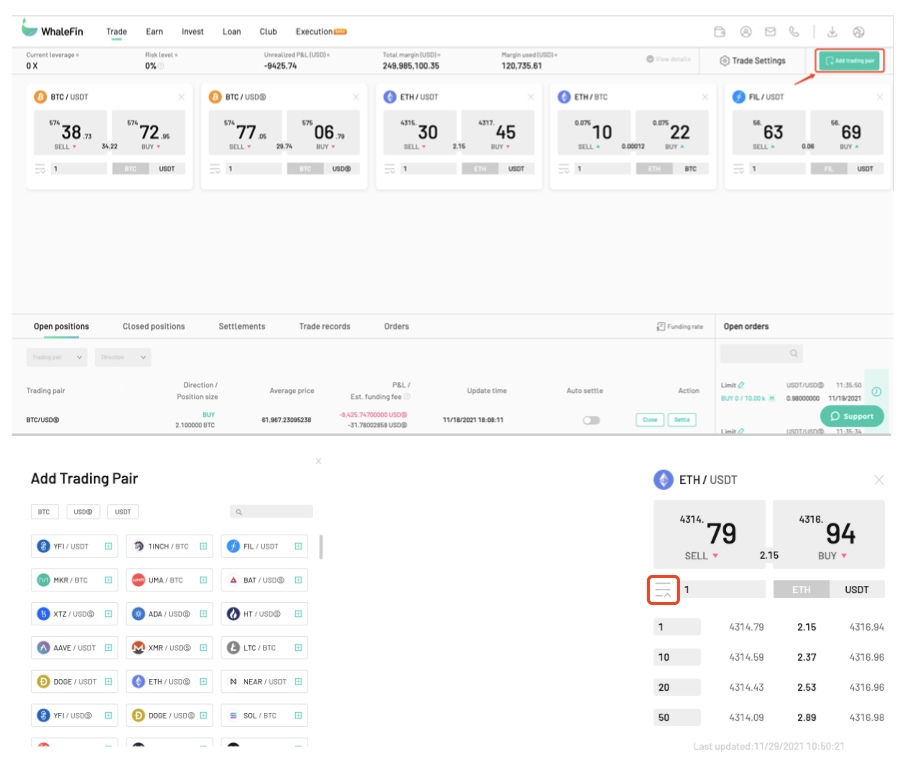Select ETH unit on ETH/BTC card
The image size is (906, 762).
(654, 169)
